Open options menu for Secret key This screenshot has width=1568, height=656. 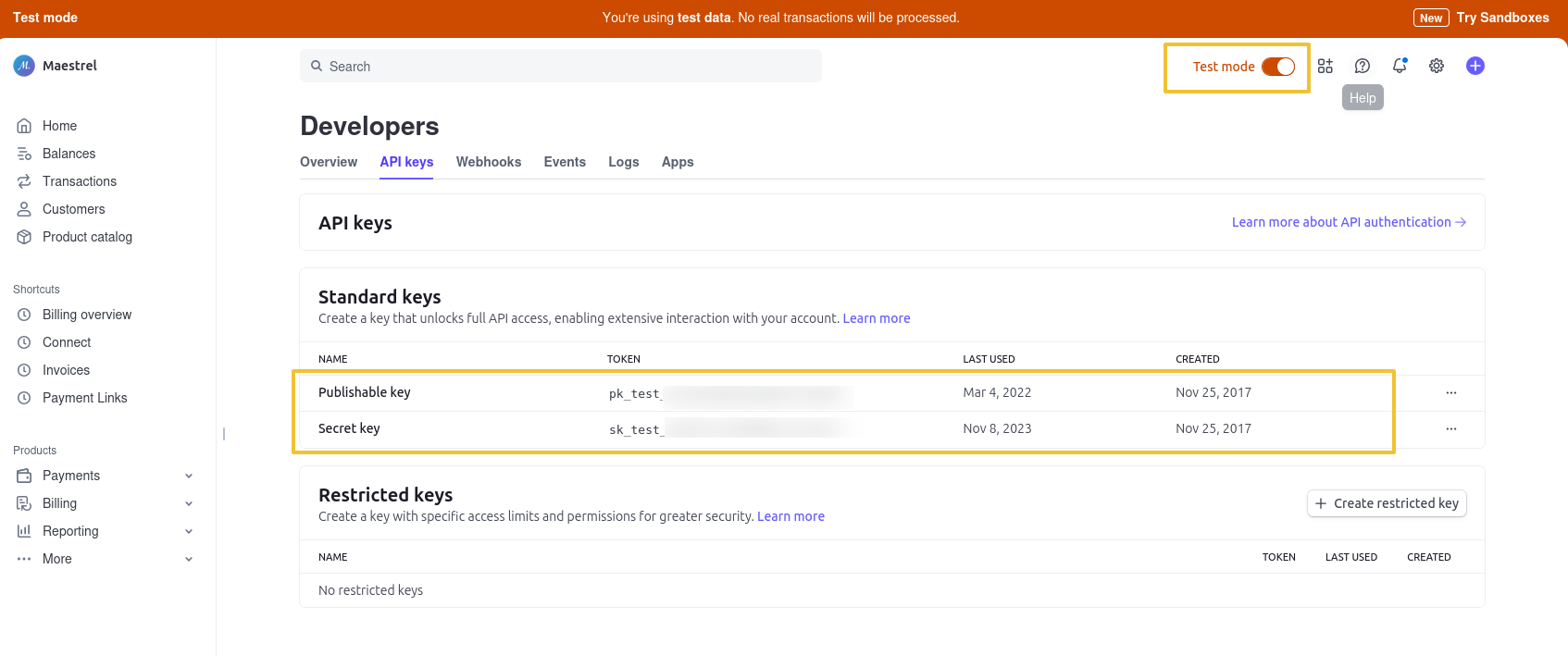coord(1451,429)
